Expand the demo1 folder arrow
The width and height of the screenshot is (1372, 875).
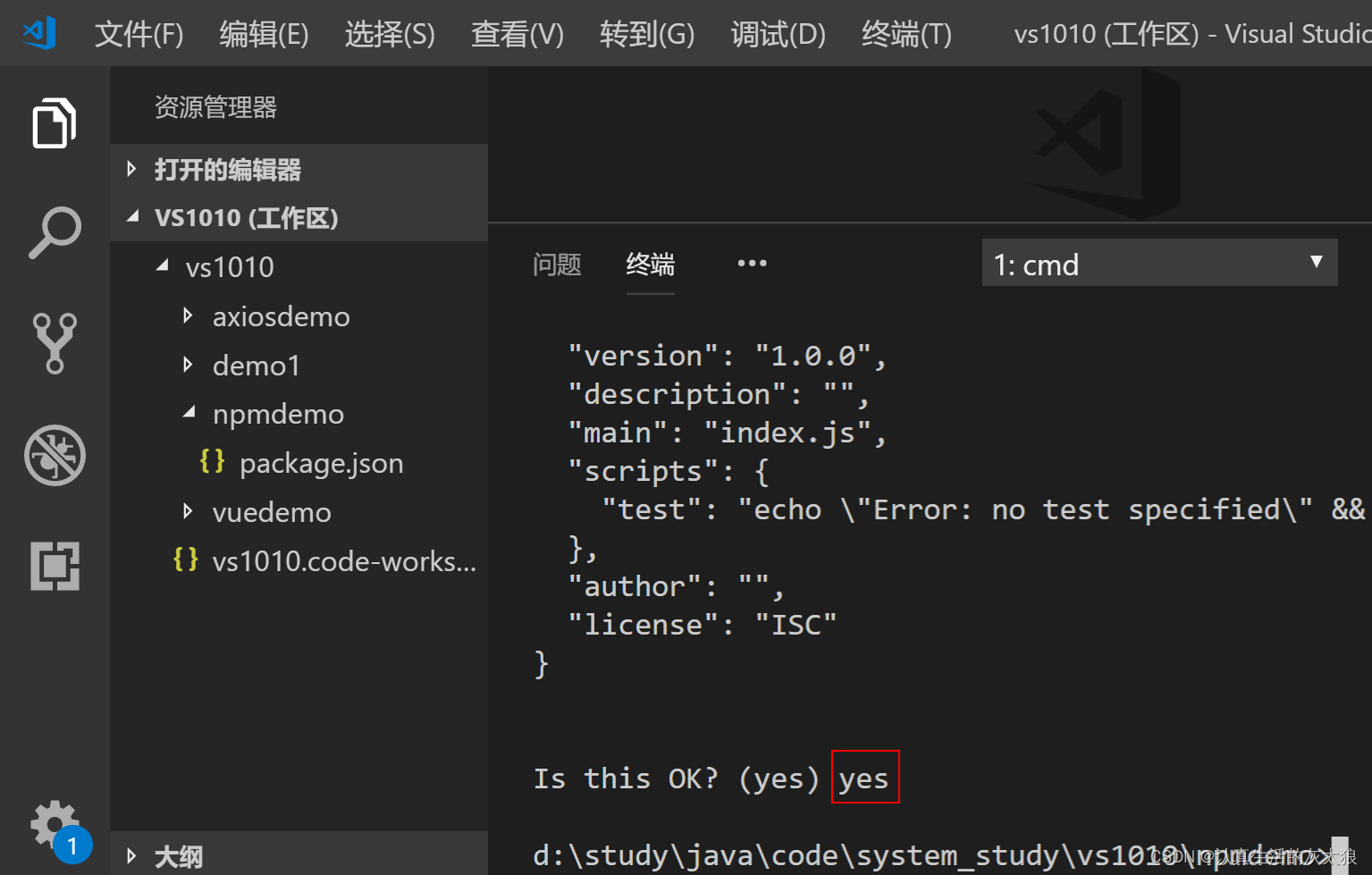[188, 365]
